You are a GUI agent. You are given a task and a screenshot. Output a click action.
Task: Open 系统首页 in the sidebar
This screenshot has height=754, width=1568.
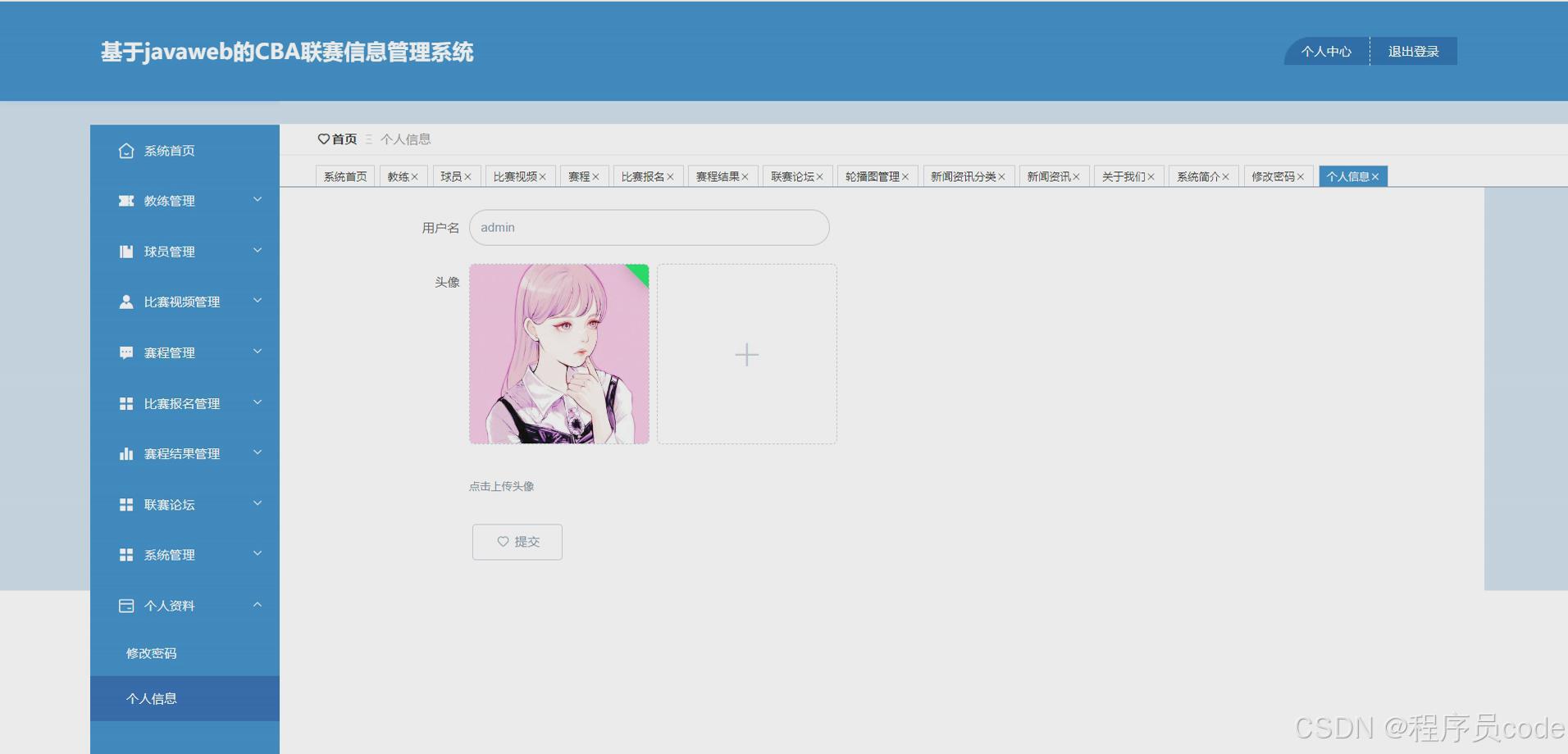click(185, 151)
